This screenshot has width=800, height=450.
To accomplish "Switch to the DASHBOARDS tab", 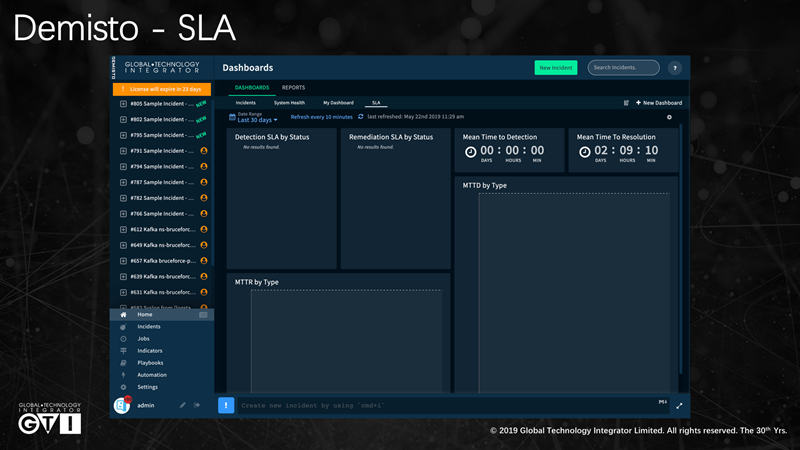I will (x=252, y=88).
